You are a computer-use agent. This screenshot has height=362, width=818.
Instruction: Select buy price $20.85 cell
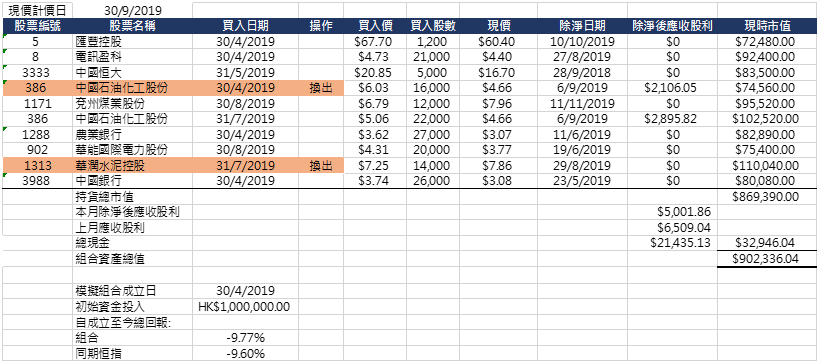pyautogui.click(x=375, y=73)
